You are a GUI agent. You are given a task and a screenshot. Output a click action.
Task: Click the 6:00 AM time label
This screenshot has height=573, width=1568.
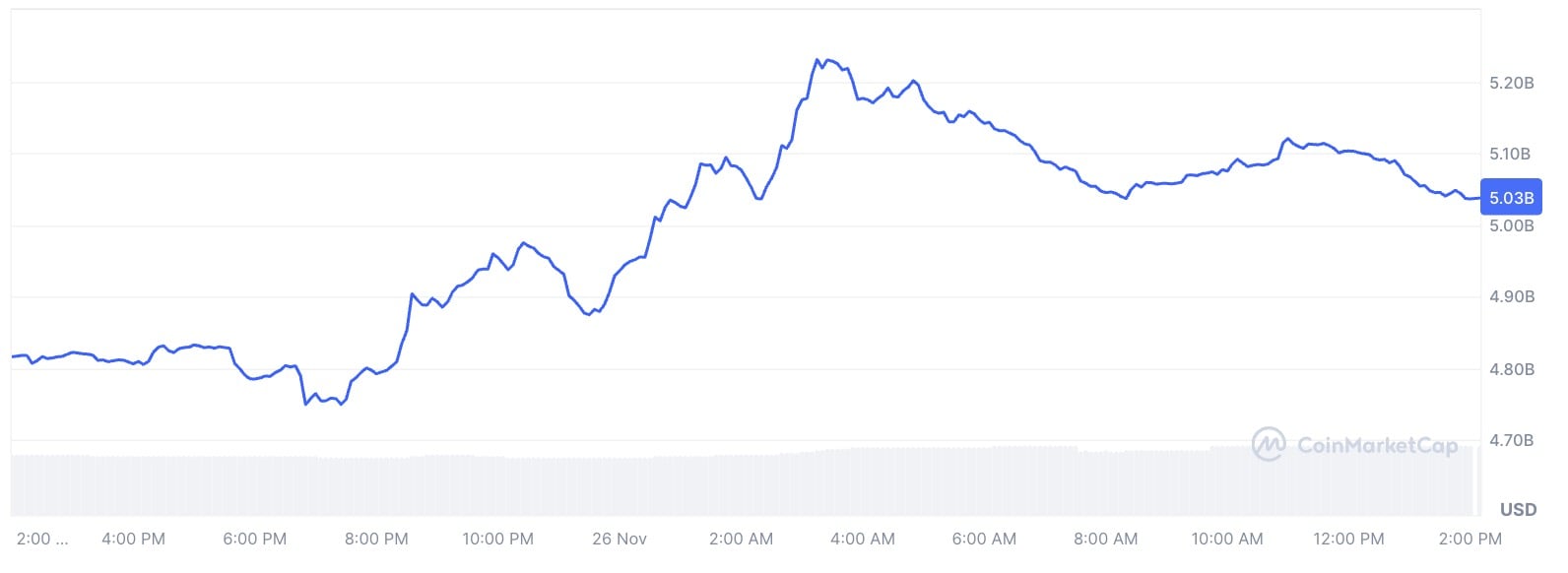(x=984, y=539)
